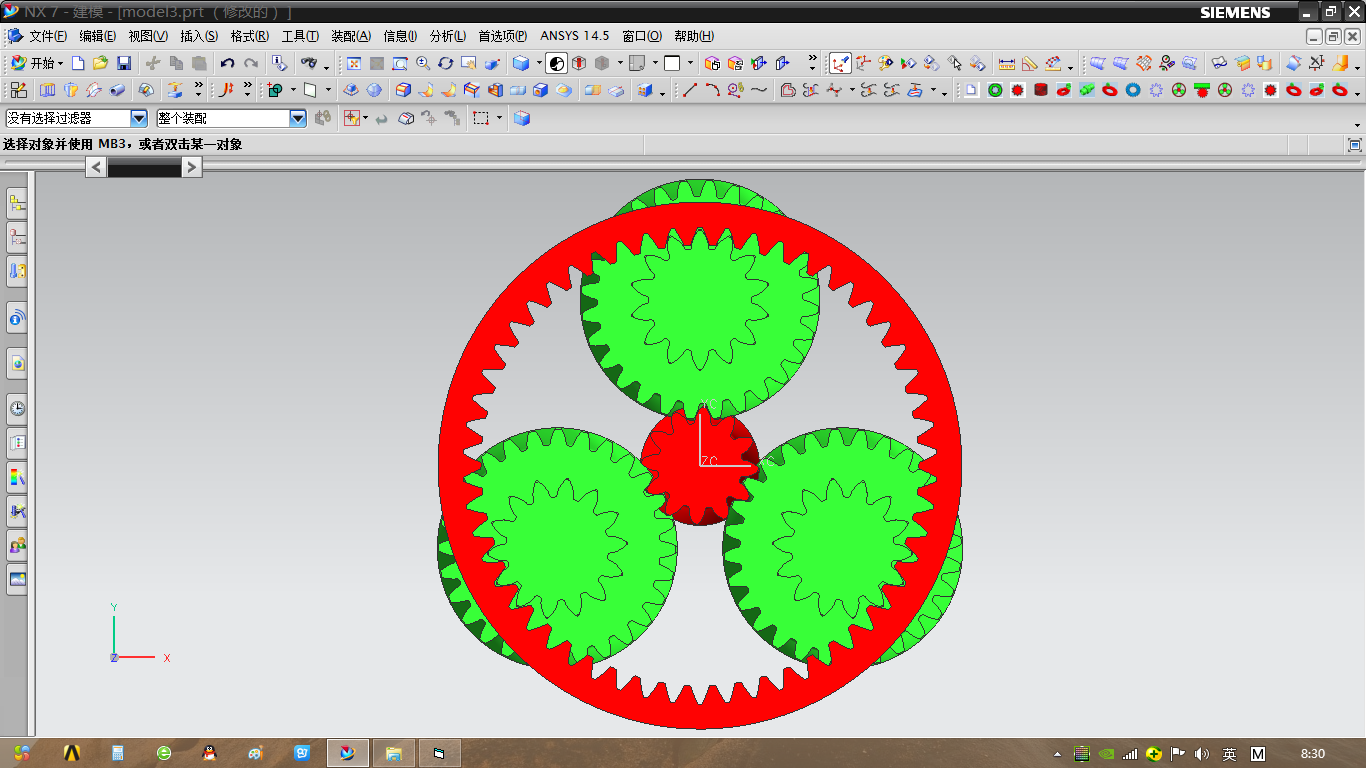
Task: Click the green ring gear icon
Action: pos(995,90)
